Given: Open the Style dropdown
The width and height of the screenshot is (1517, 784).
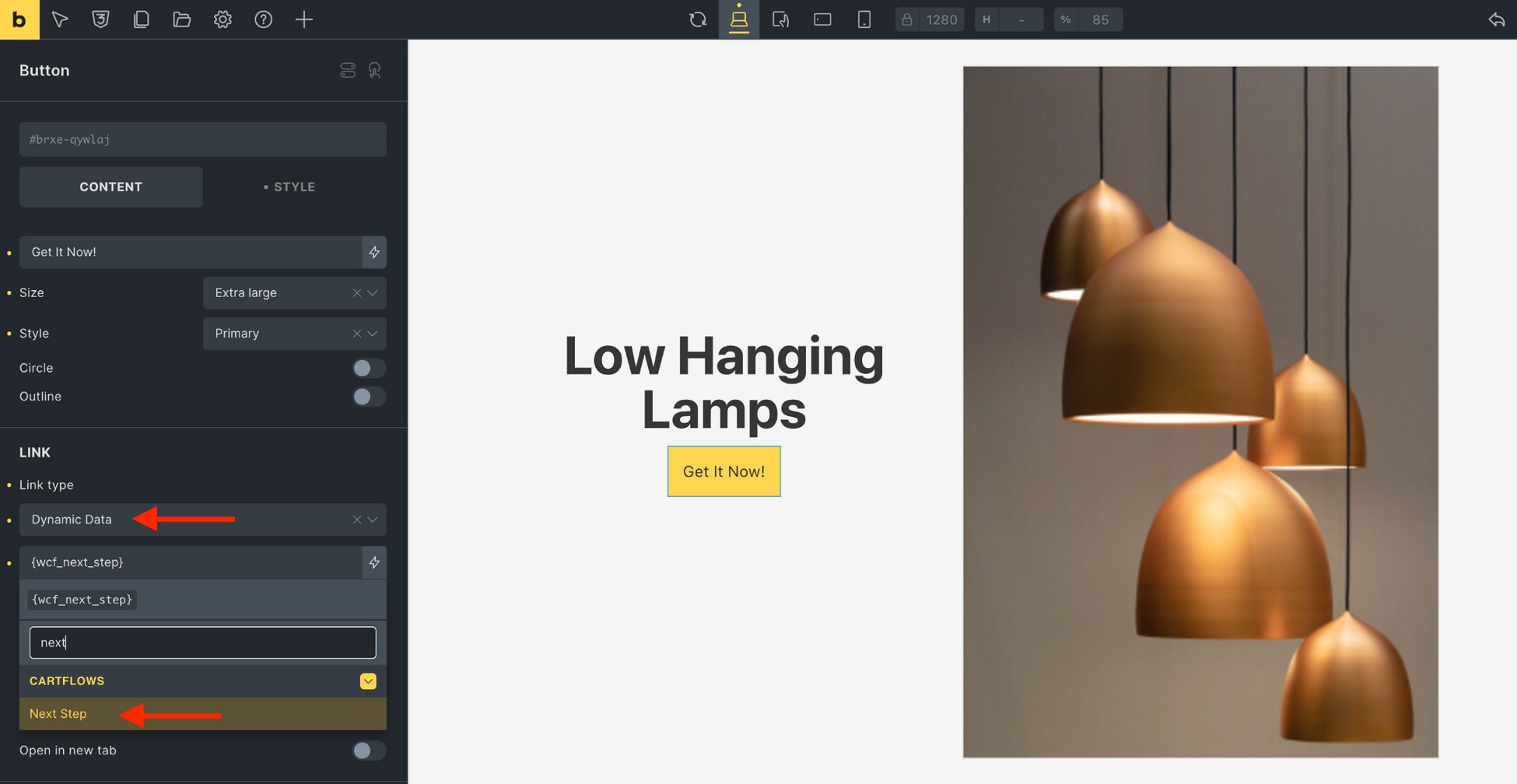Looking at the screenshot, I should [x=294, y=333].
